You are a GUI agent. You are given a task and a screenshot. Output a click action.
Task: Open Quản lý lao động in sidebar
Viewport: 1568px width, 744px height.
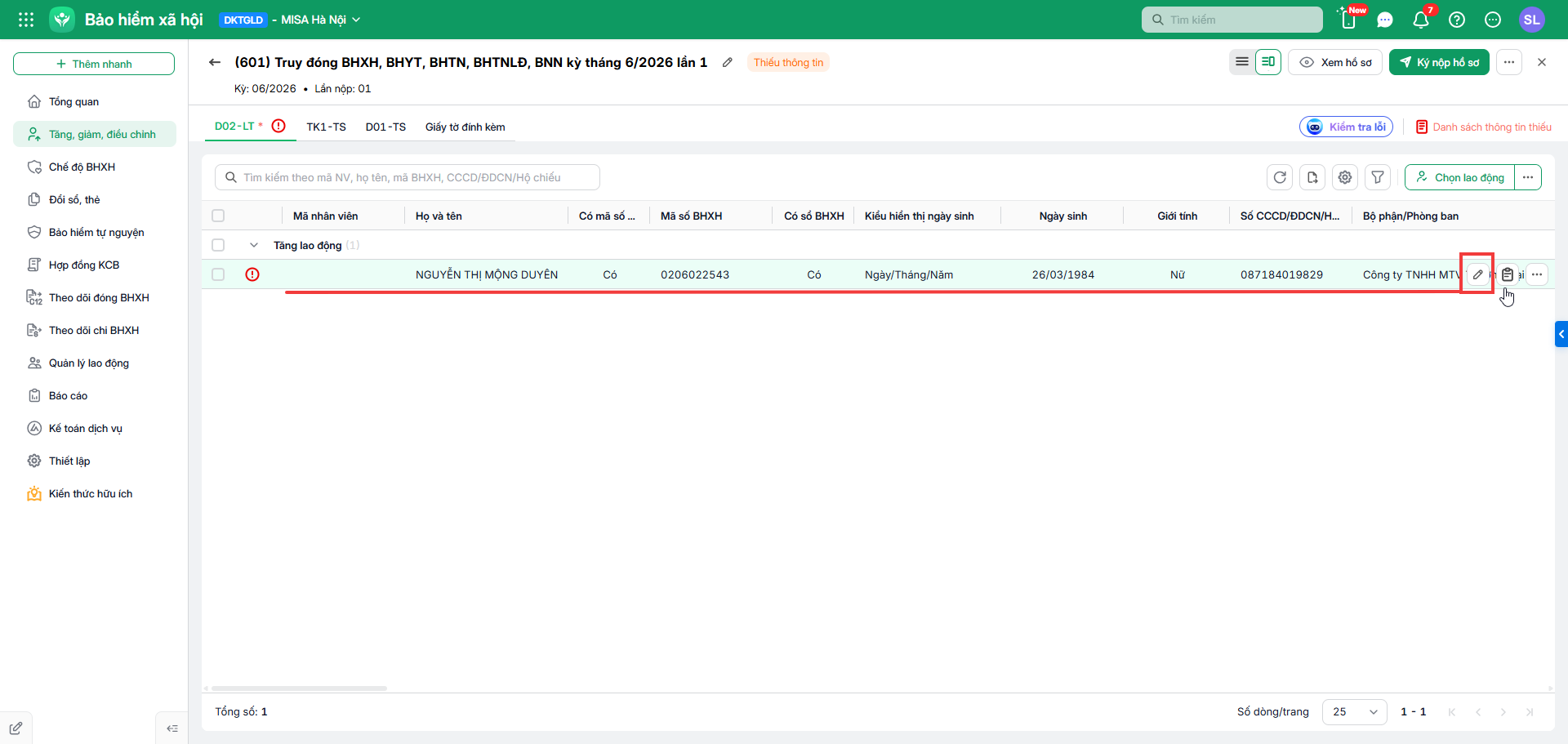[x=95, y=363]
